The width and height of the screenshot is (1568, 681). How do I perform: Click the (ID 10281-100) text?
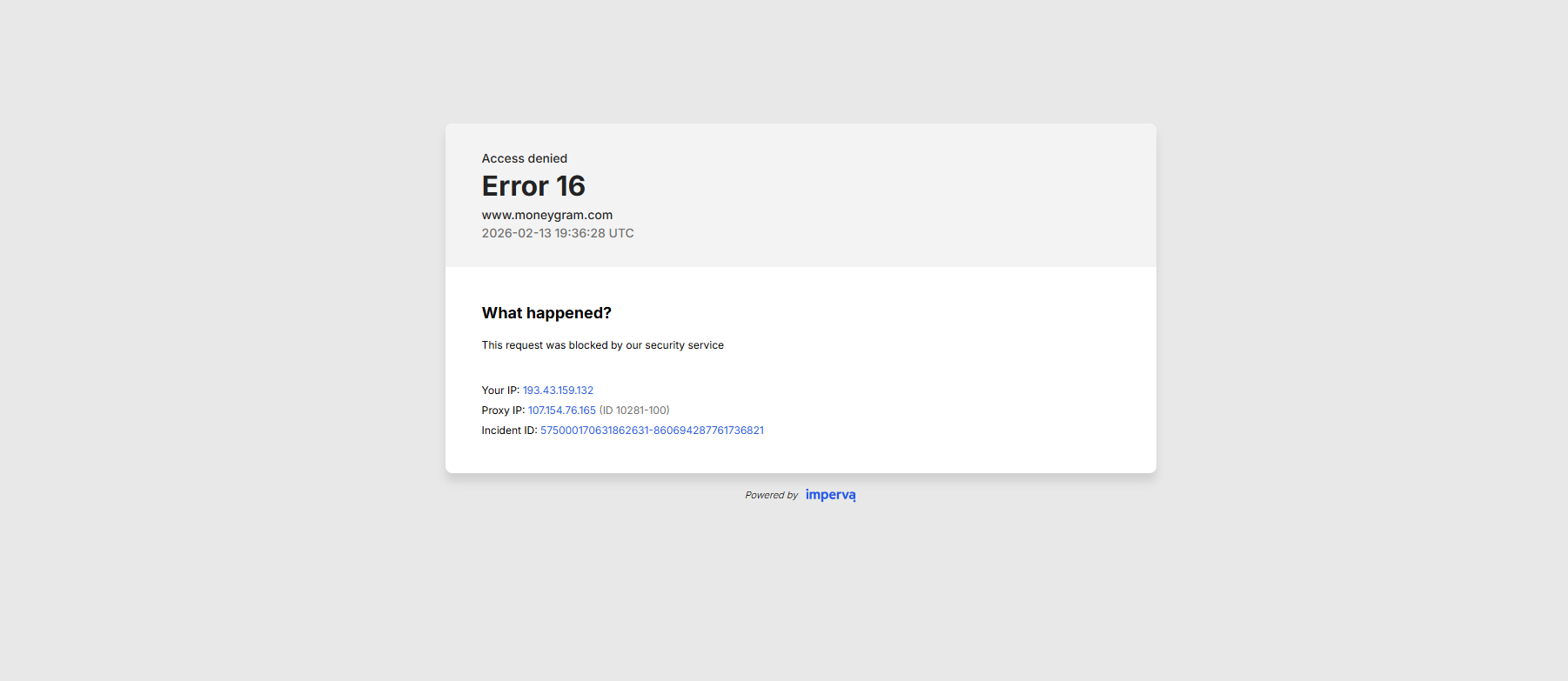634,411
